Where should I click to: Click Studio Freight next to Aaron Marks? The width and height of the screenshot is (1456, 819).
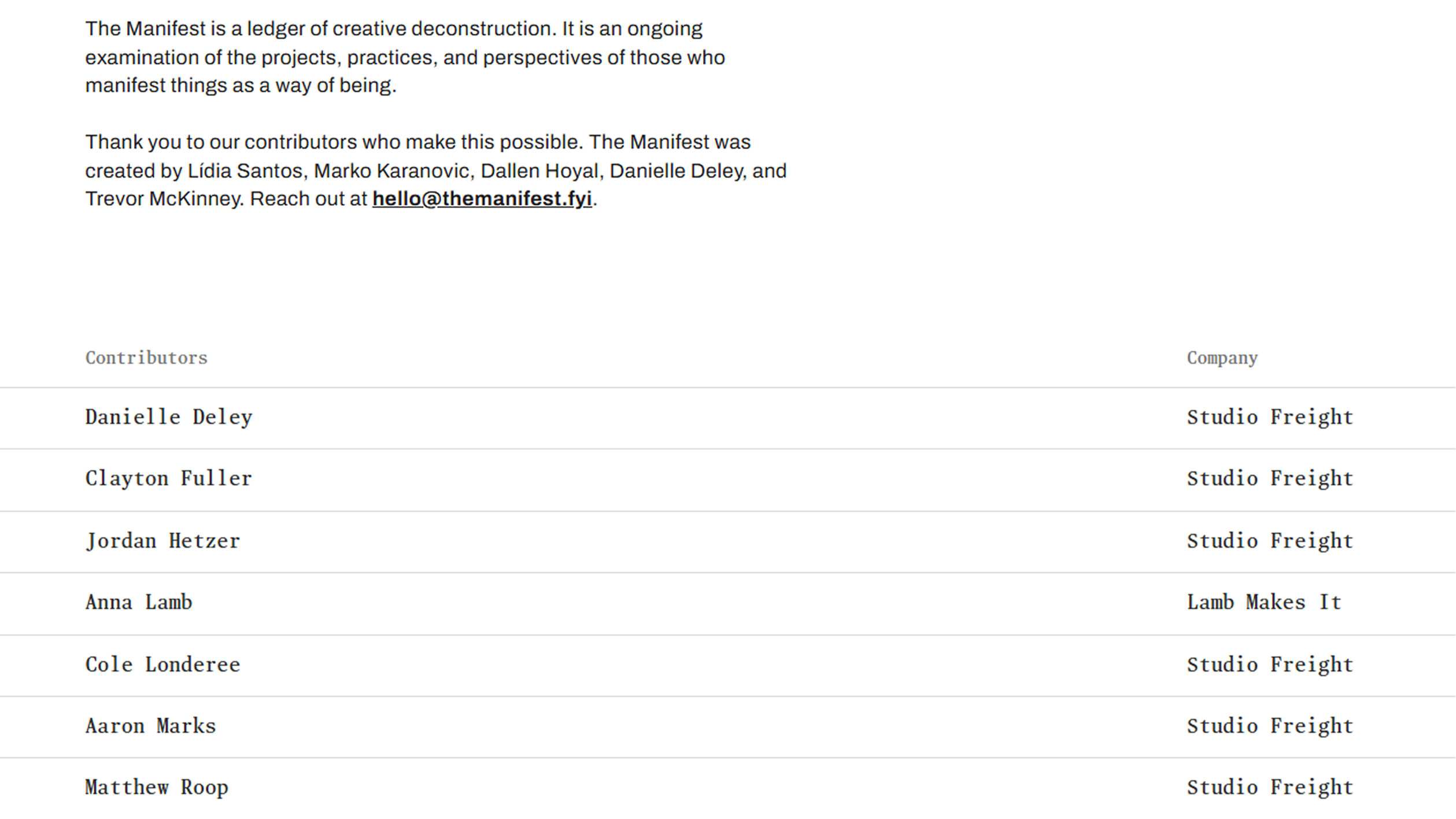coord(1270,726)
